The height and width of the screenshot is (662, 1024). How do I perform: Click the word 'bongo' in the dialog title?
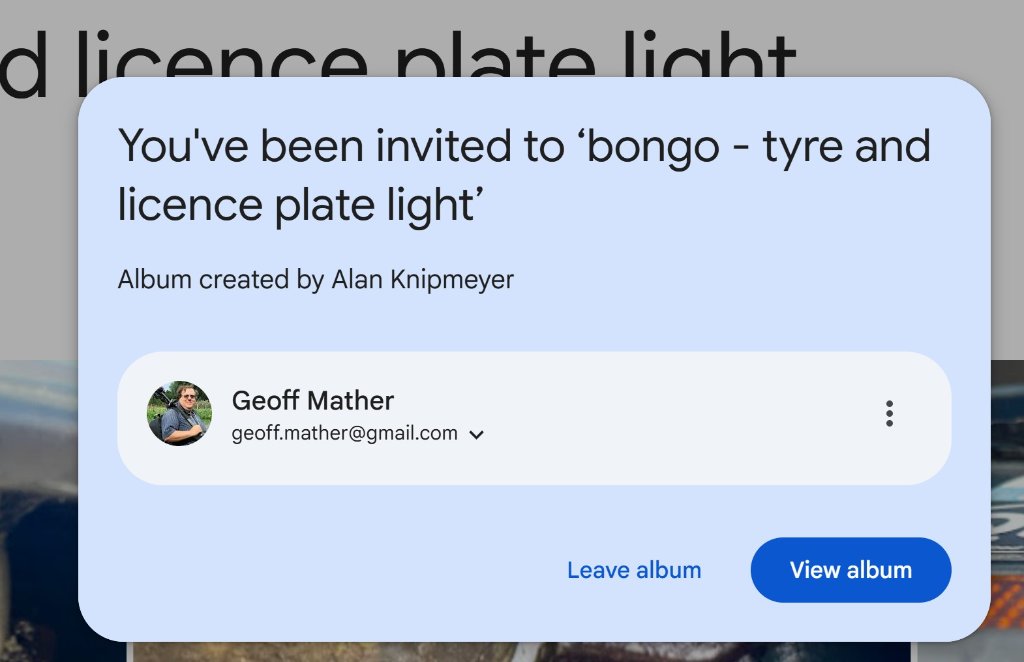click(652, 148)
